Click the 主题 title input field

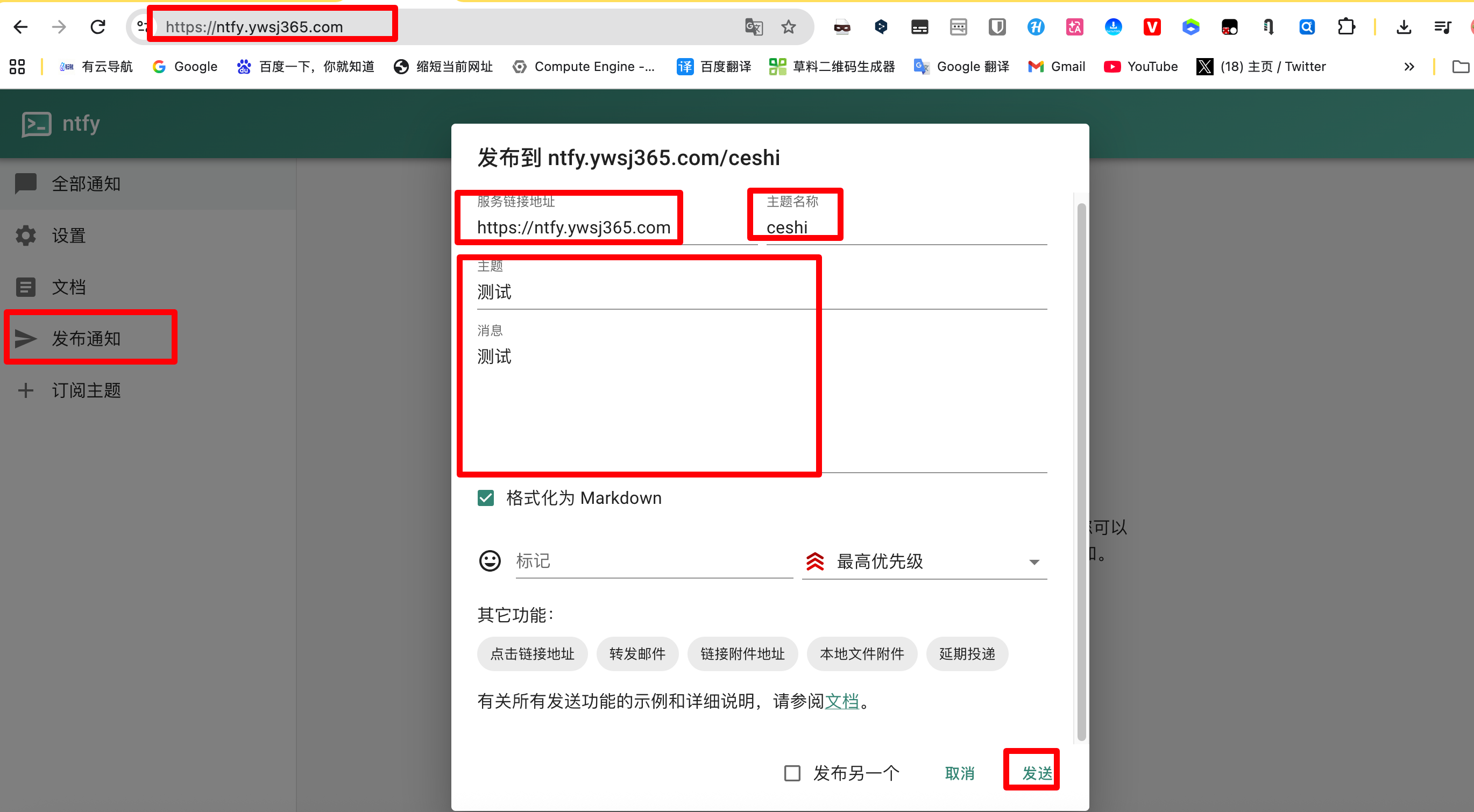coord(762,291)
